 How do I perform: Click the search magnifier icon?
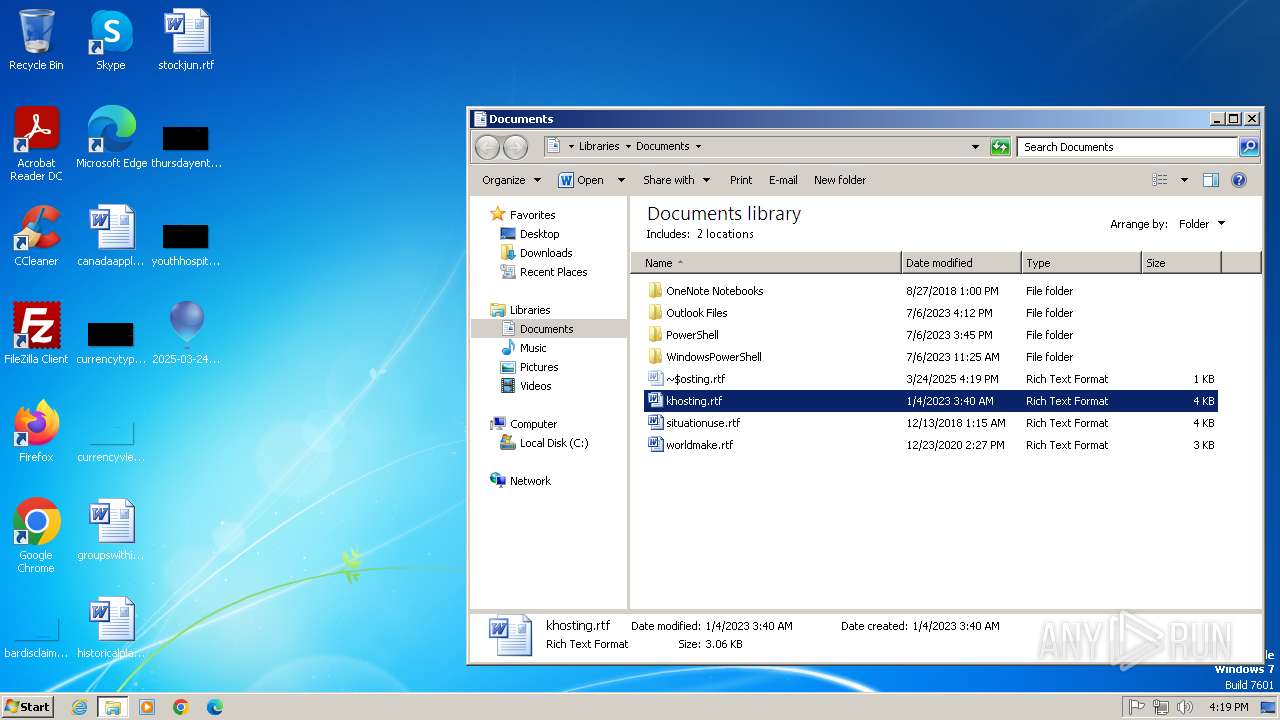[x=1248, y=147]
